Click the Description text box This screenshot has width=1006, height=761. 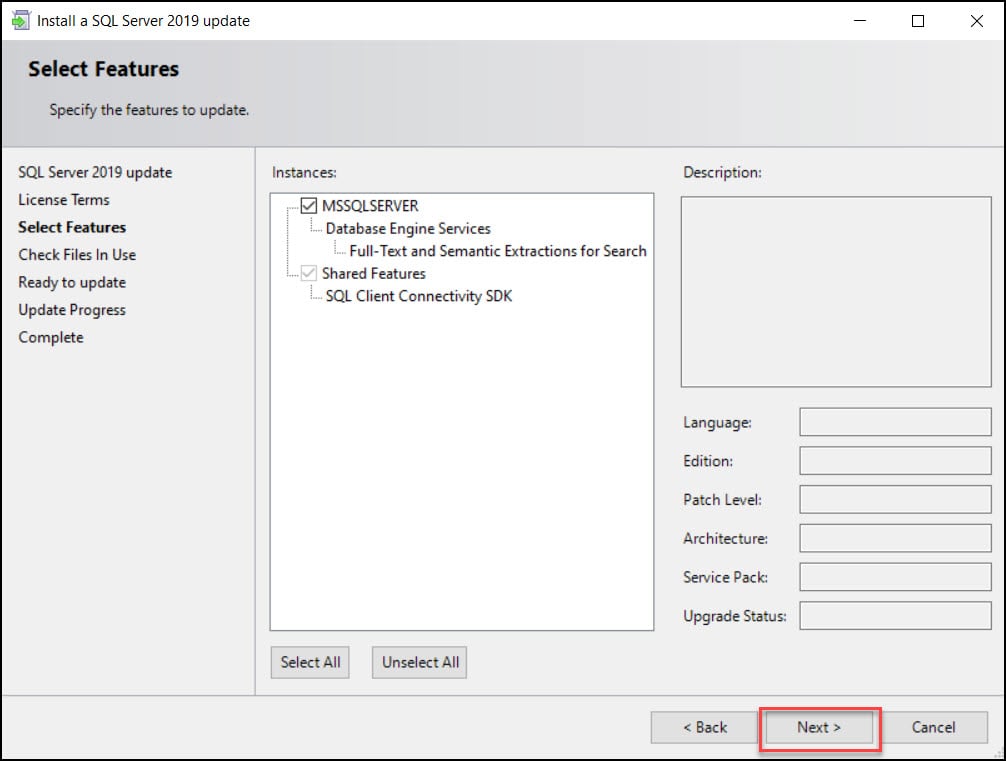(x=836, y=292)
